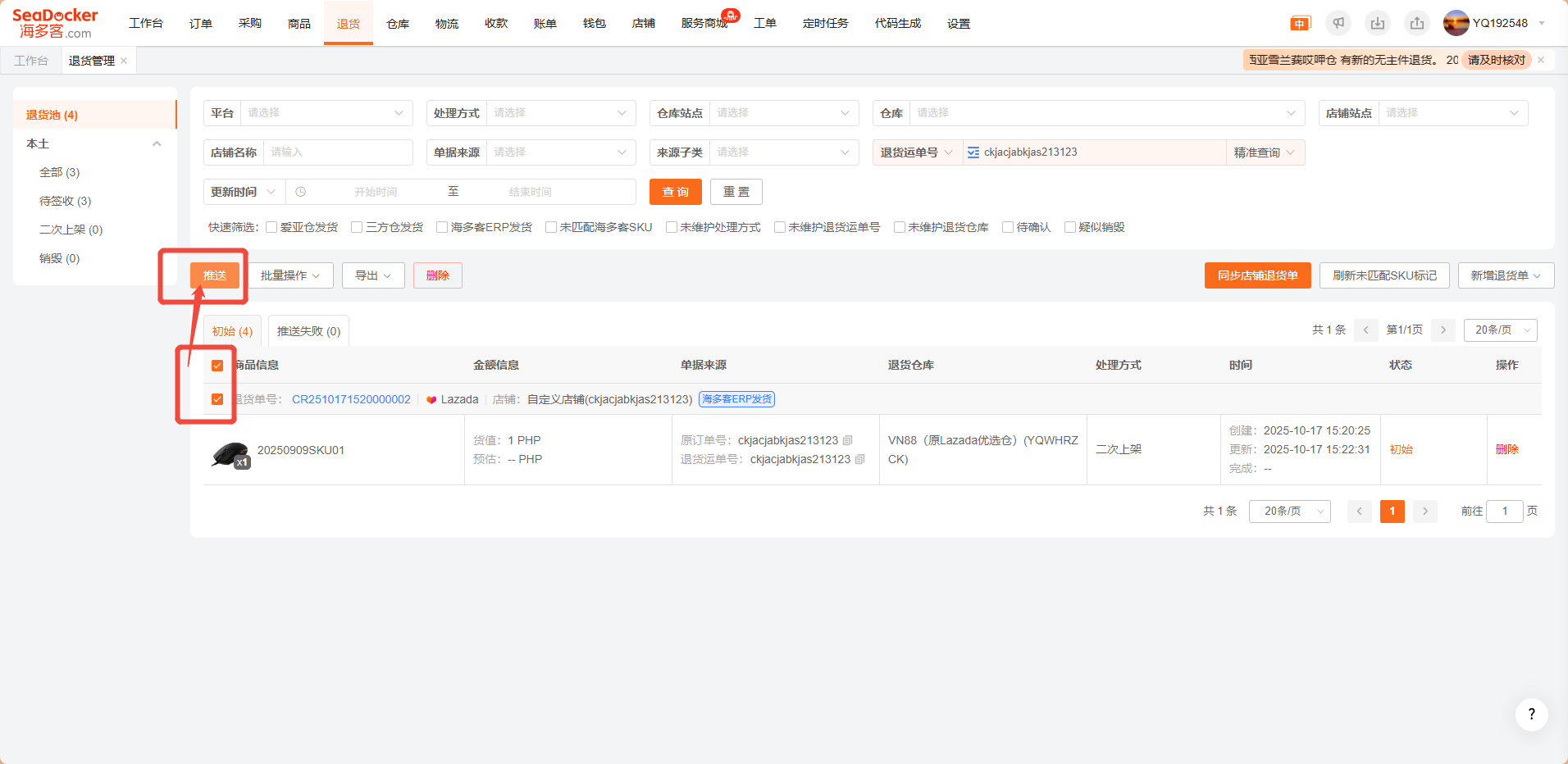
Task: Copy the original order number (原订单号)
Action: [x=848, y=441]
